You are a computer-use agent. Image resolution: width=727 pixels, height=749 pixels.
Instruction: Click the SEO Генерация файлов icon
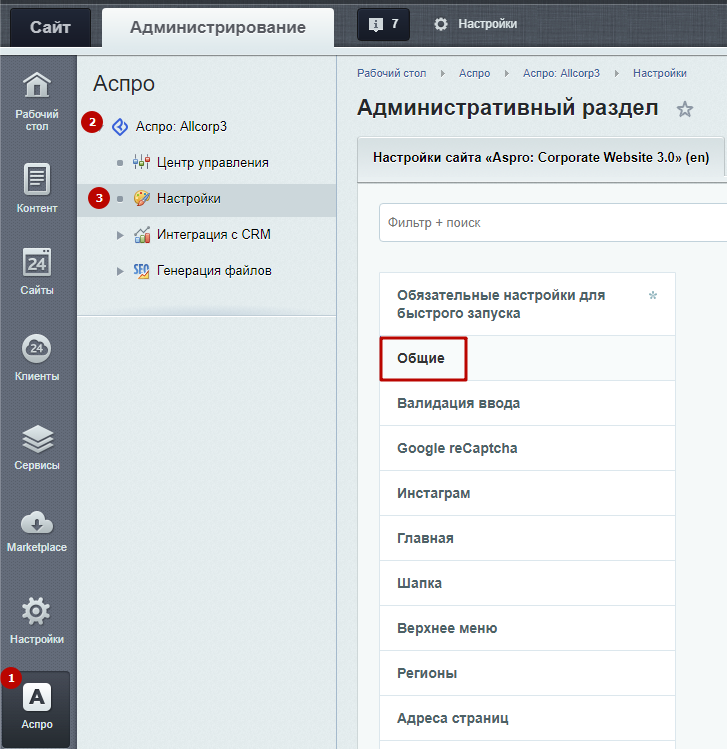click(x=141, y=271)
